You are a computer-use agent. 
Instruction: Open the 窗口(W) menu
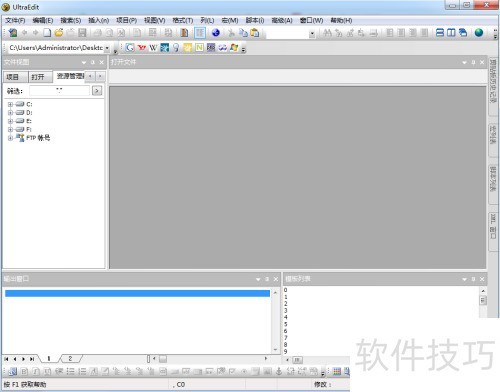(311, 20)
